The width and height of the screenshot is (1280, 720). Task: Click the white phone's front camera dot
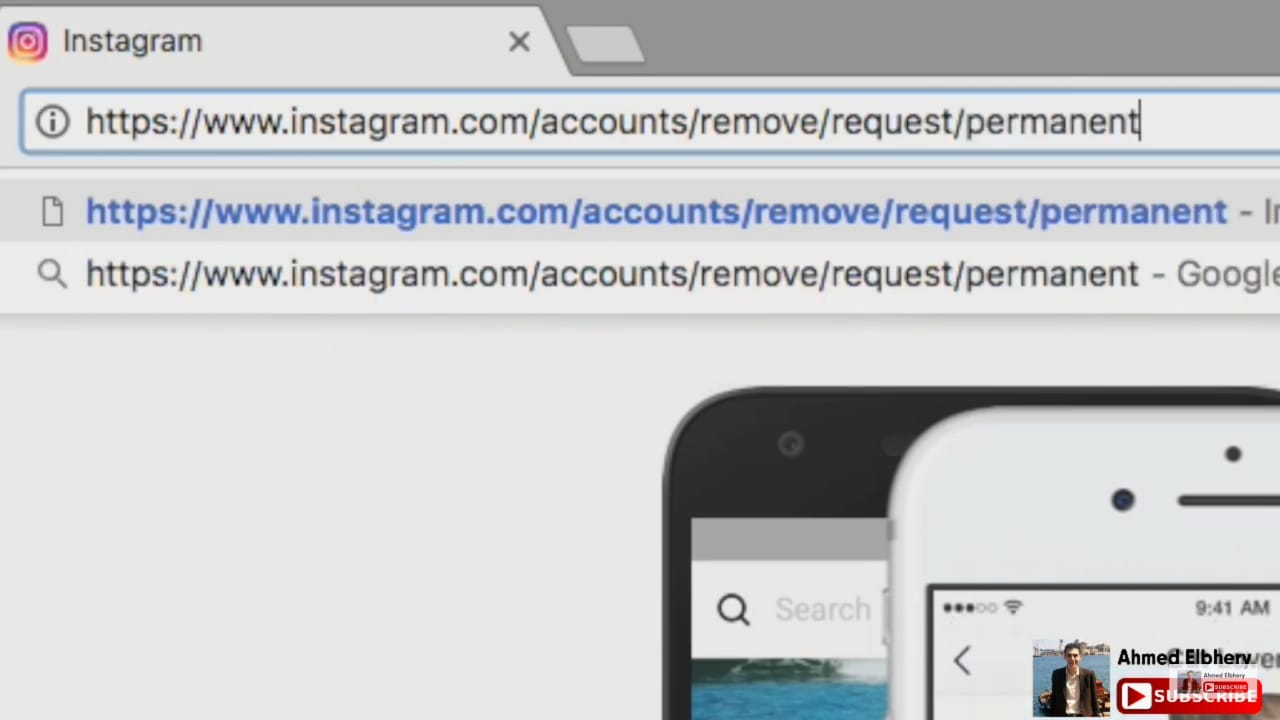[x=1122, y=500]
